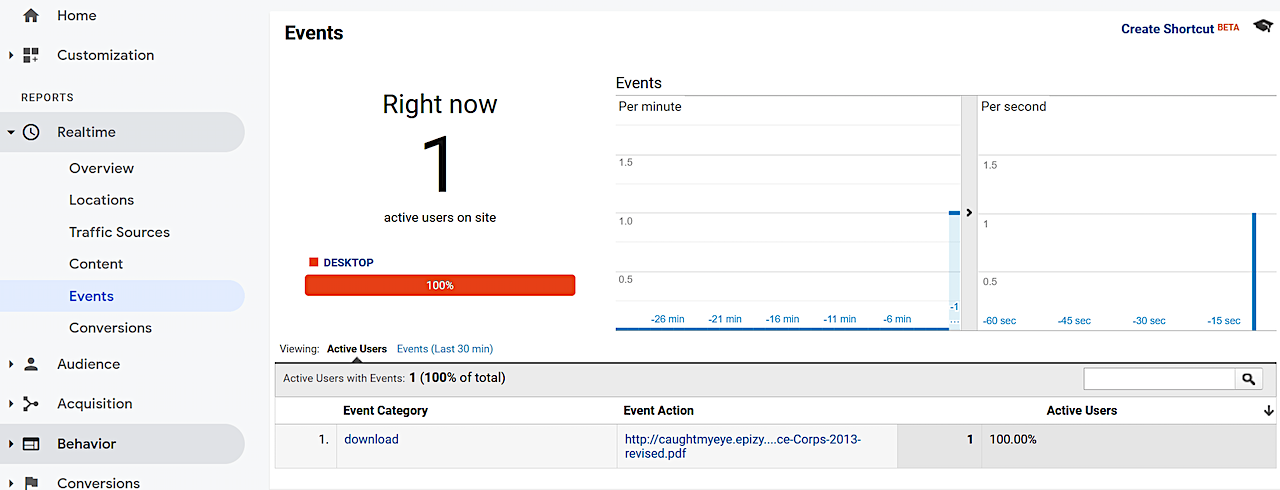The width and height of the screenshot is (1280, 490).
Task: Click the Acquisition branching icon
Action: click(31, 404)
